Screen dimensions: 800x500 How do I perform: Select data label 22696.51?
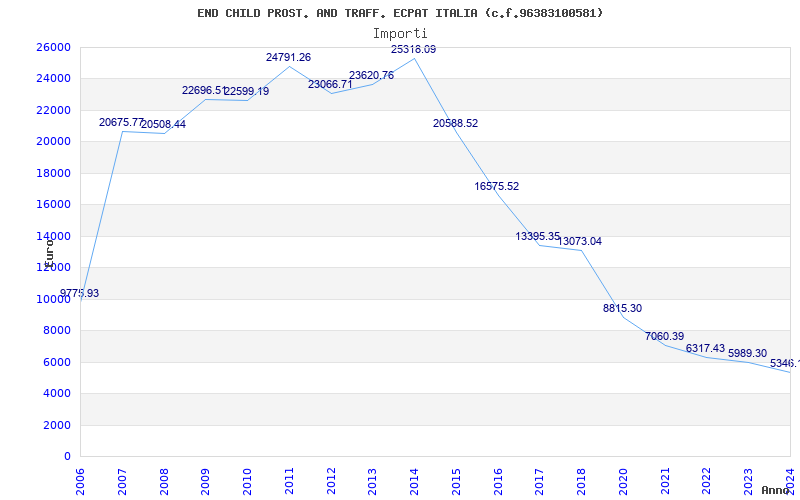click(205, 90)
